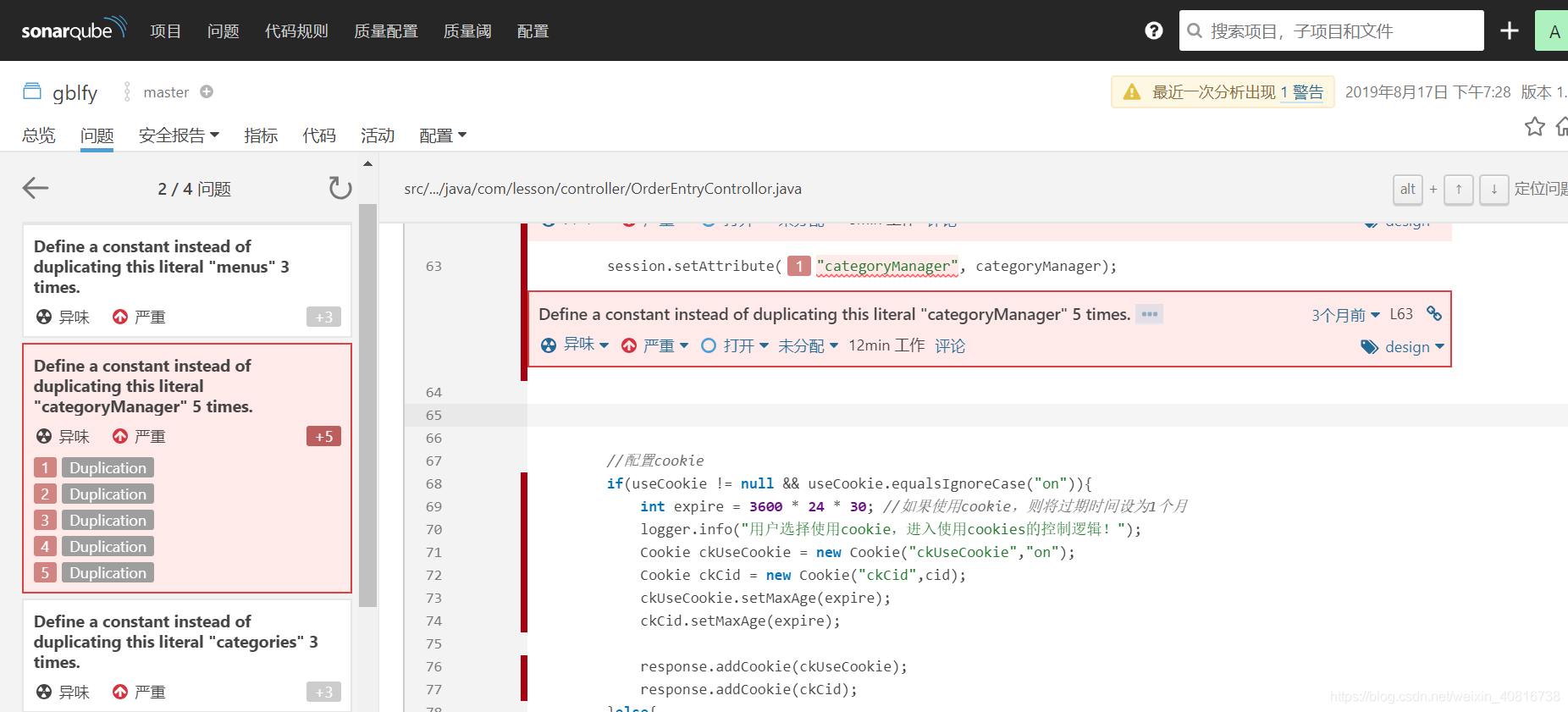Click the master branch name
Screen dimensions: 1568x712
click(166, 92)
